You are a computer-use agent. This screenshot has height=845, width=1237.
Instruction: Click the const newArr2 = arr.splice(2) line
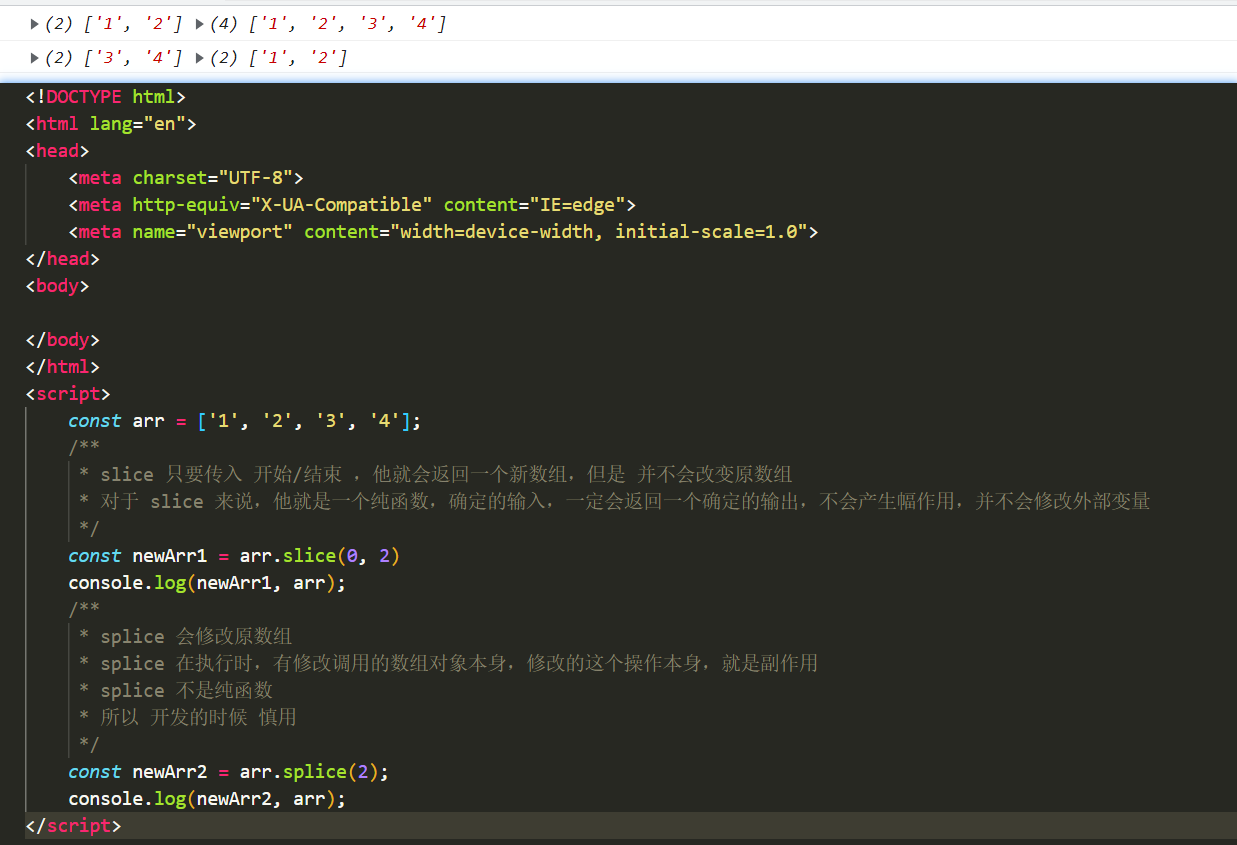[x=228, y=772]
